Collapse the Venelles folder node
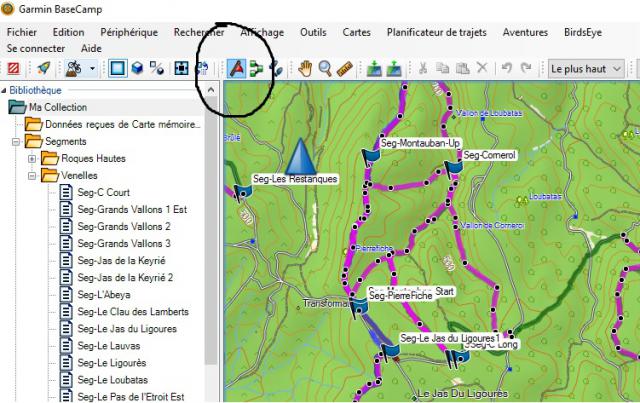Image resolution: width=640 pixels, height=403 pixels. tap(32, 176)
